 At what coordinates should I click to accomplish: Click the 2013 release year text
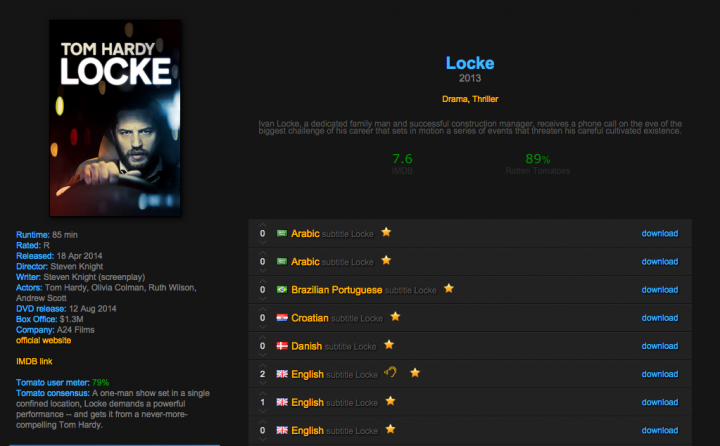pos(470,78)
